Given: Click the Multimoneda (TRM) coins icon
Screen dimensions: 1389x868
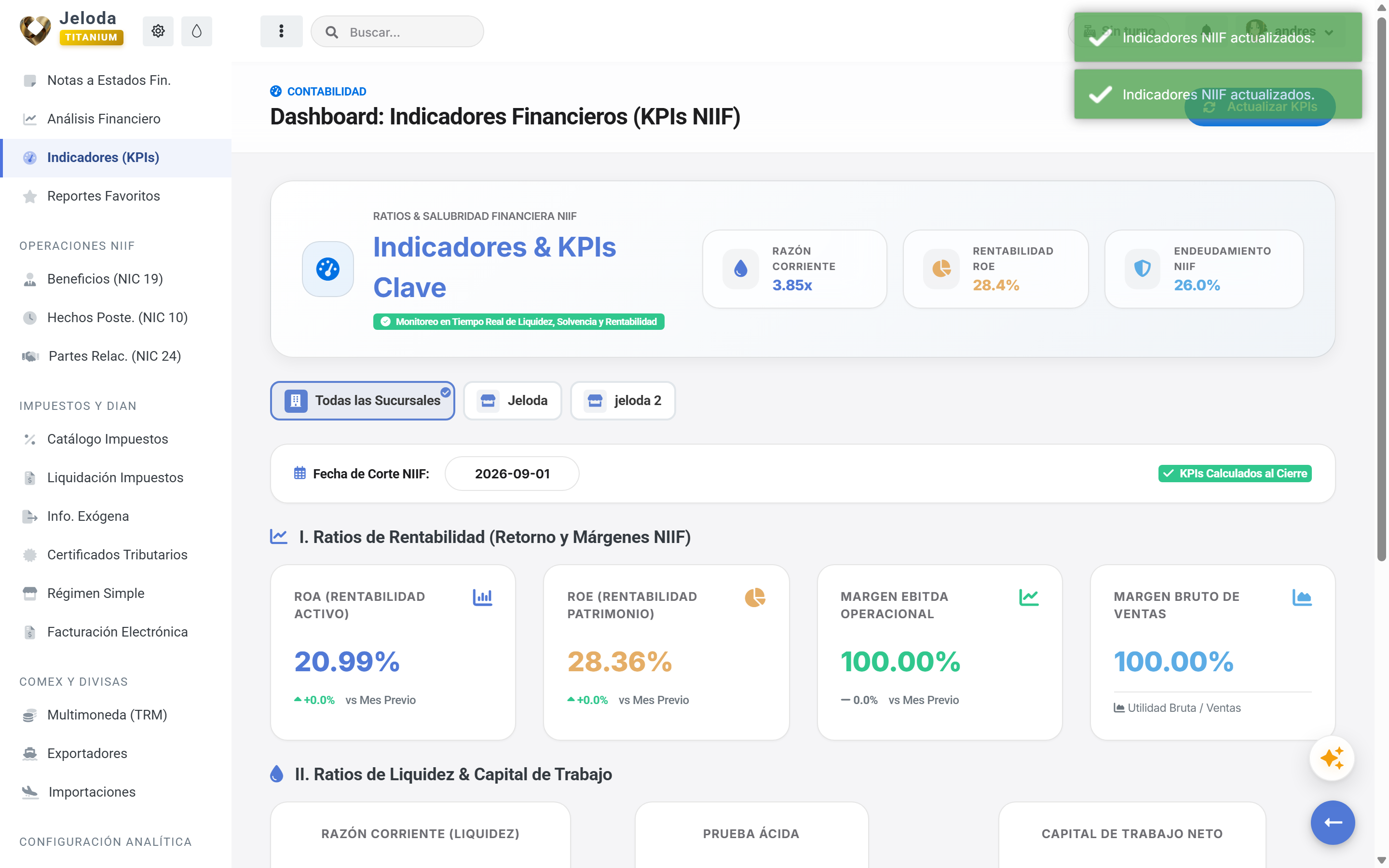Looking at the screenshot, I should [x=30, y=715].
